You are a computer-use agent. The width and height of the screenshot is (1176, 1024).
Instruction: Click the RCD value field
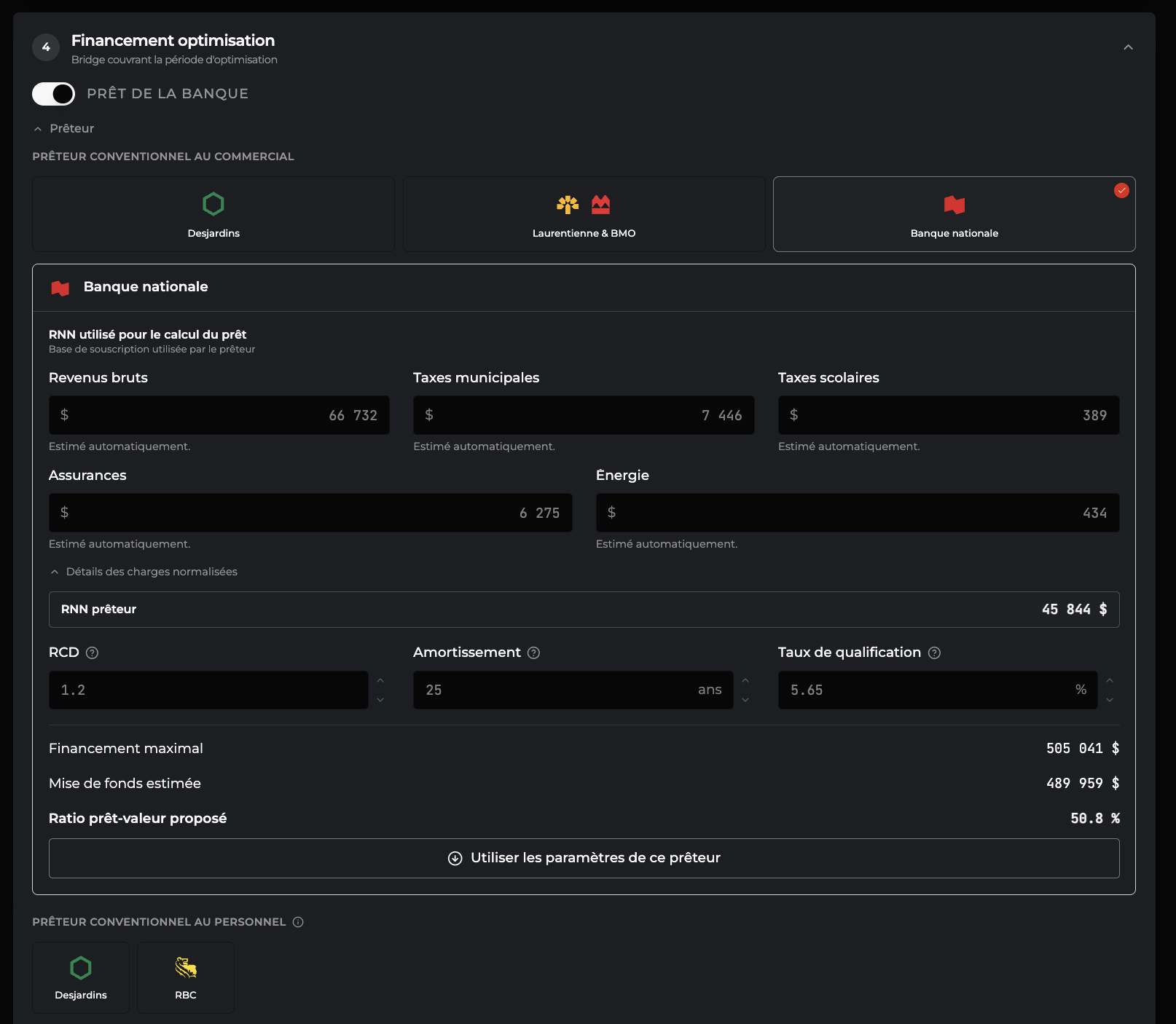[x=208, y=690]
